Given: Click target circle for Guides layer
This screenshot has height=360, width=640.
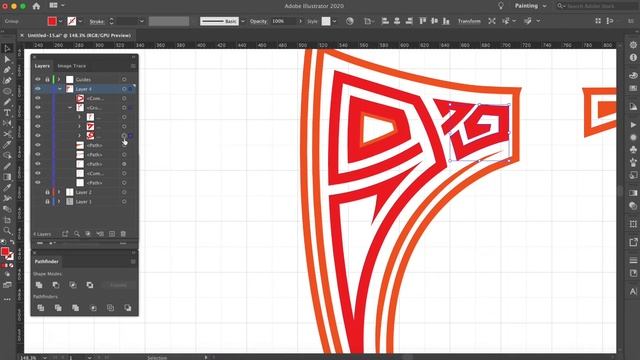Looking at the screenshot, I should coord(124,79).
